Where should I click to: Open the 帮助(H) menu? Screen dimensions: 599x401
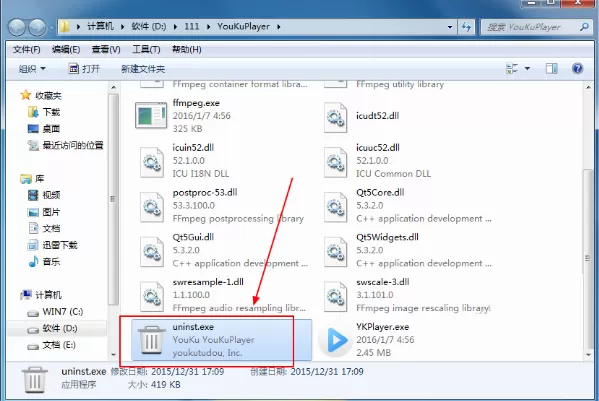[186, 49]
